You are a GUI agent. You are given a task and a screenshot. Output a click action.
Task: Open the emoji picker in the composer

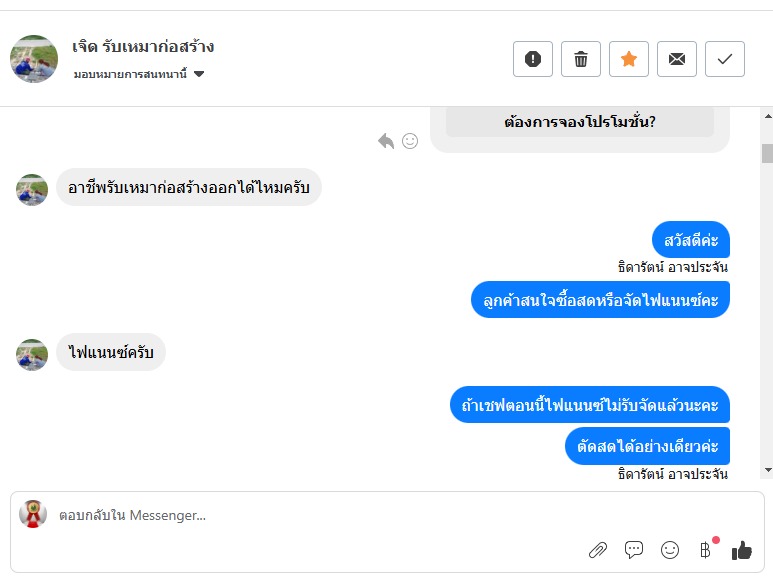pos(670,549)
